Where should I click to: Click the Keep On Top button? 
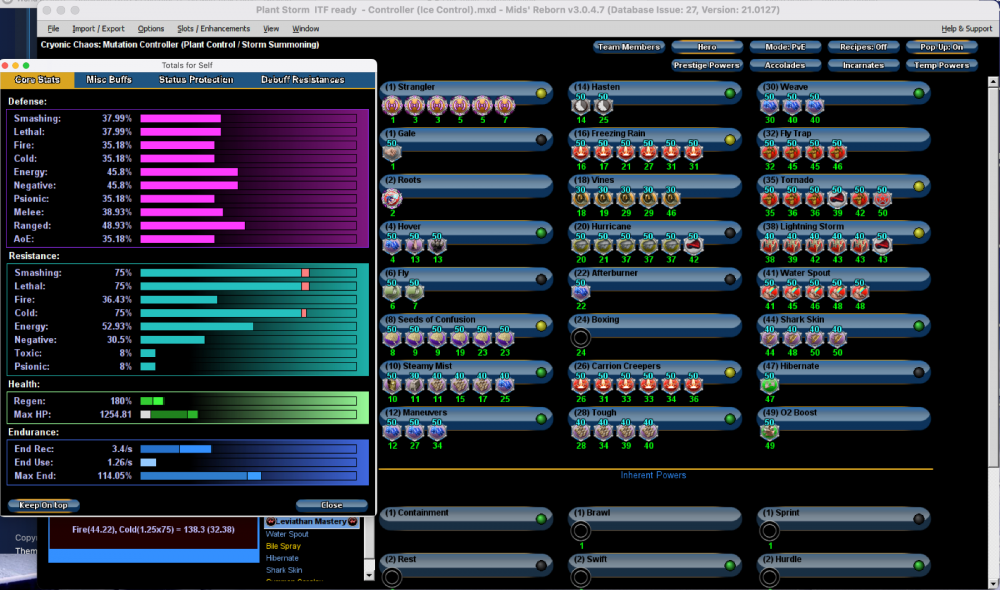click(x=42, y=505)
